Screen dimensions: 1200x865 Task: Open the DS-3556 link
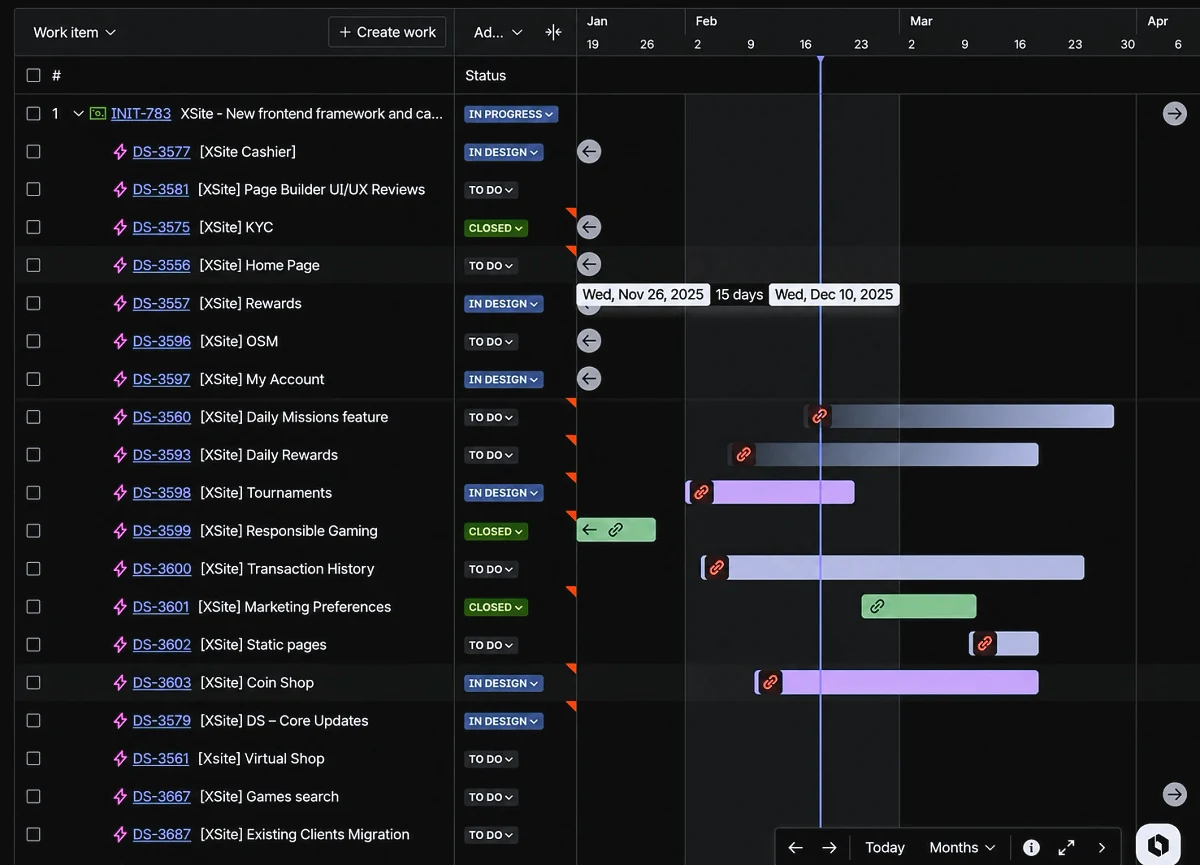pos(161,265)
